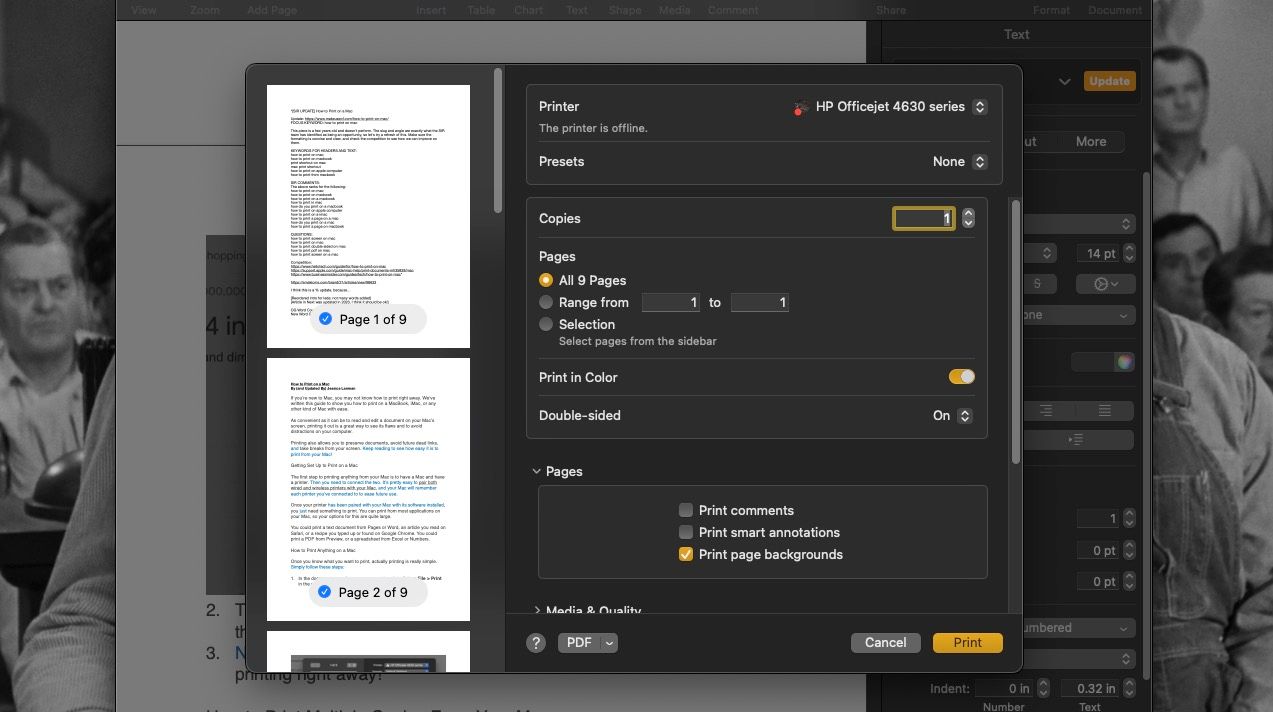Enable the Print comments checkbox
1273x712 pixels.
(x=686, y=510)
